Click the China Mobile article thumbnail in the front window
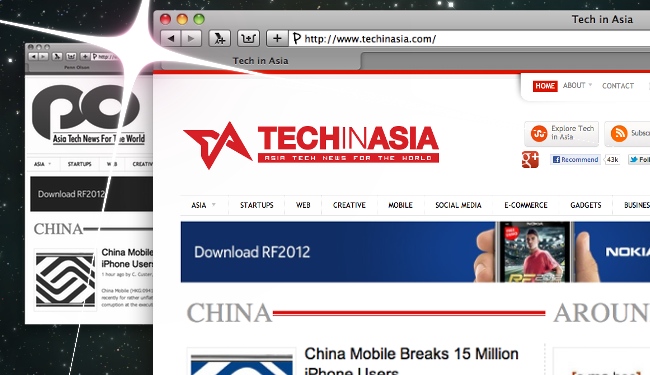This screenshot has height=375, width=650. point(242,362)
